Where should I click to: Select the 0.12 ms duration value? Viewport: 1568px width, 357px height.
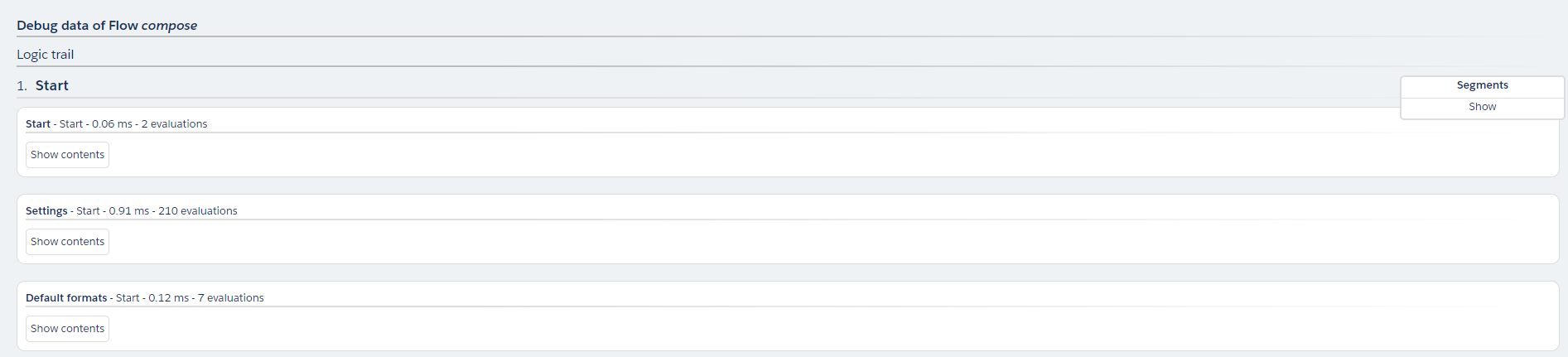[x=169, y=298]
